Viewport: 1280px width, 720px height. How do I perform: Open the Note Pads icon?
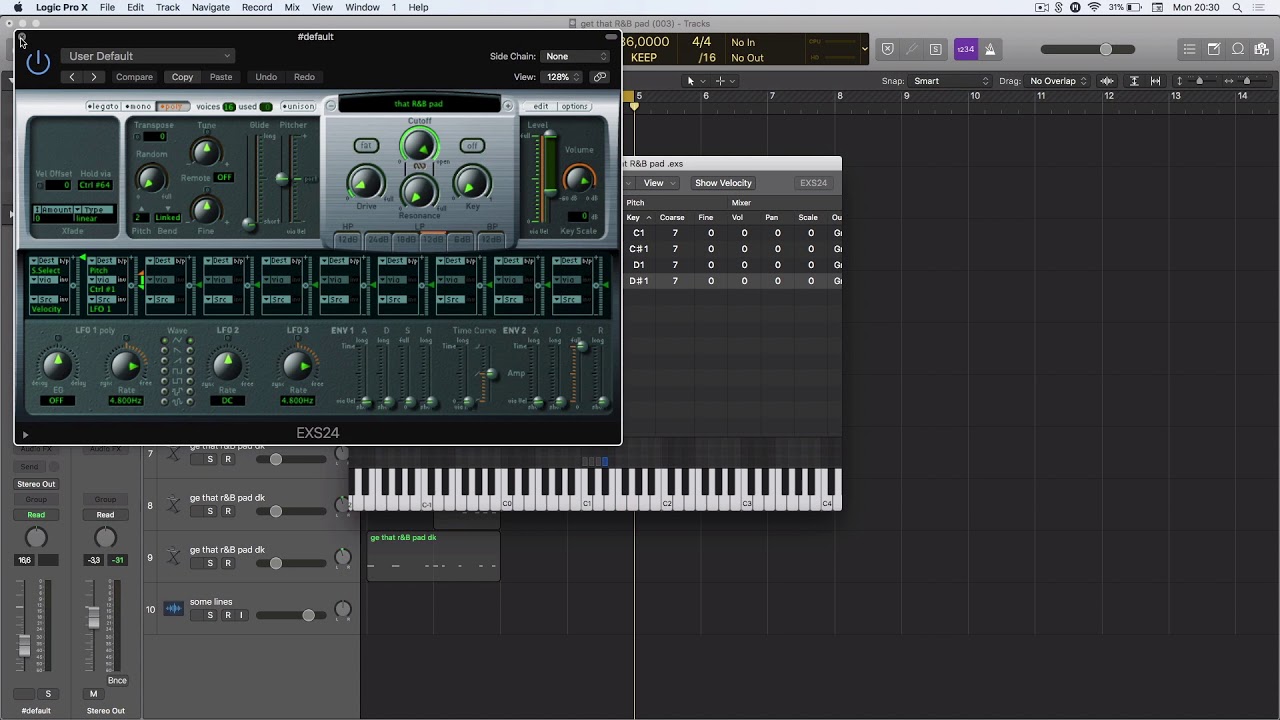[1214, 49]
